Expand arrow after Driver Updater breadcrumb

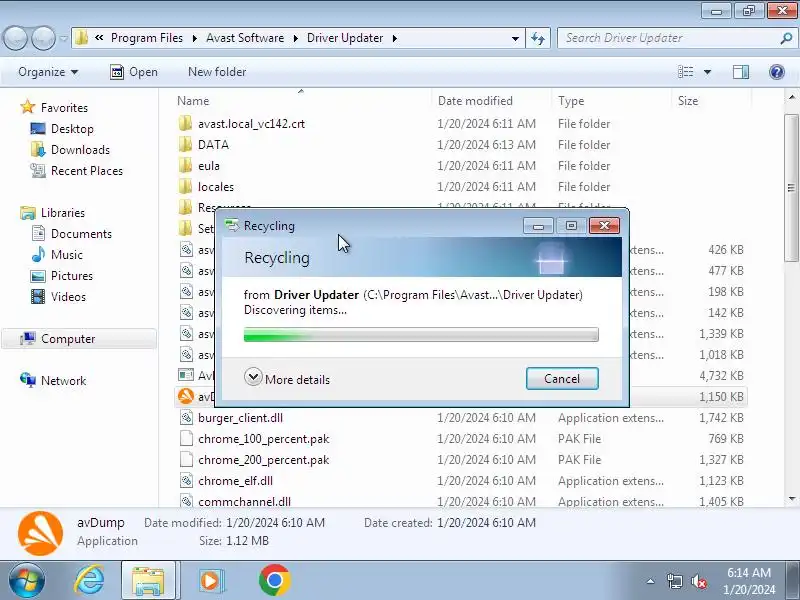click(x=394, y=38)
